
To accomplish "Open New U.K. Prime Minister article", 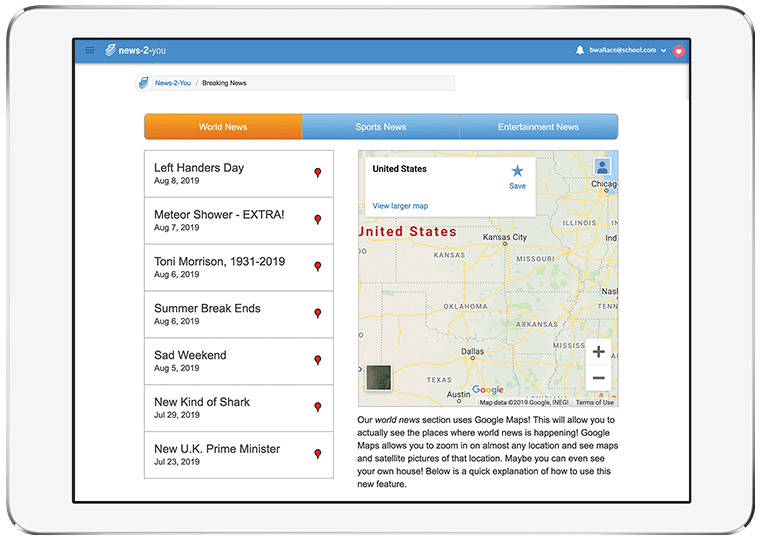I will pyautogui.click(x=239, y=455).
